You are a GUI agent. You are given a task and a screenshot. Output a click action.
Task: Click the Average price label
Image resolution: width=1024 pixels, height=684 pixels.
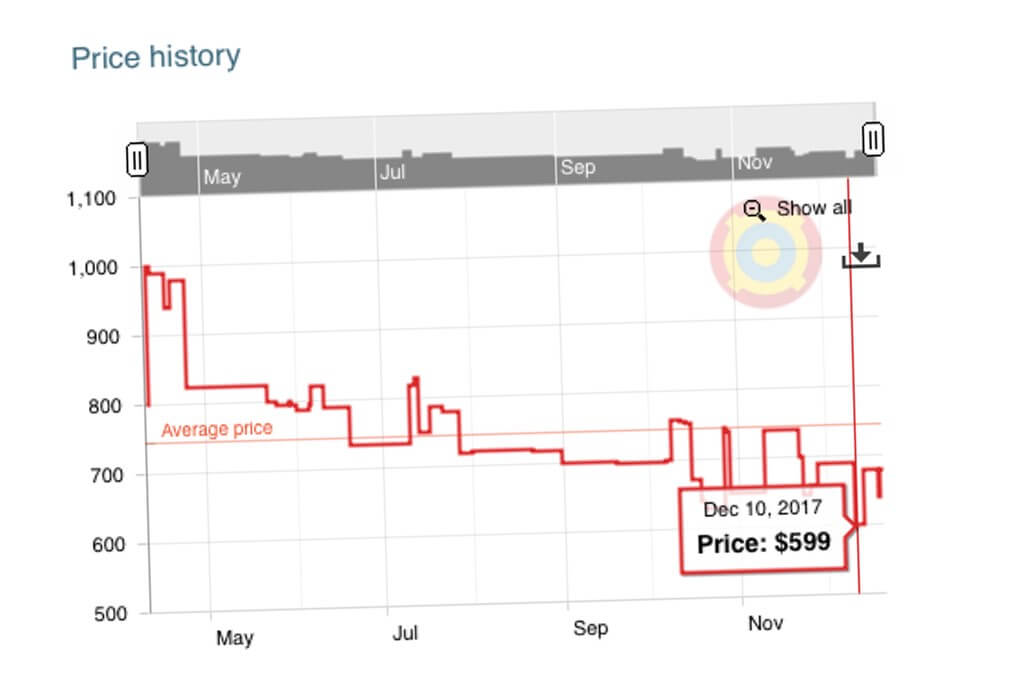click(217, 428)
